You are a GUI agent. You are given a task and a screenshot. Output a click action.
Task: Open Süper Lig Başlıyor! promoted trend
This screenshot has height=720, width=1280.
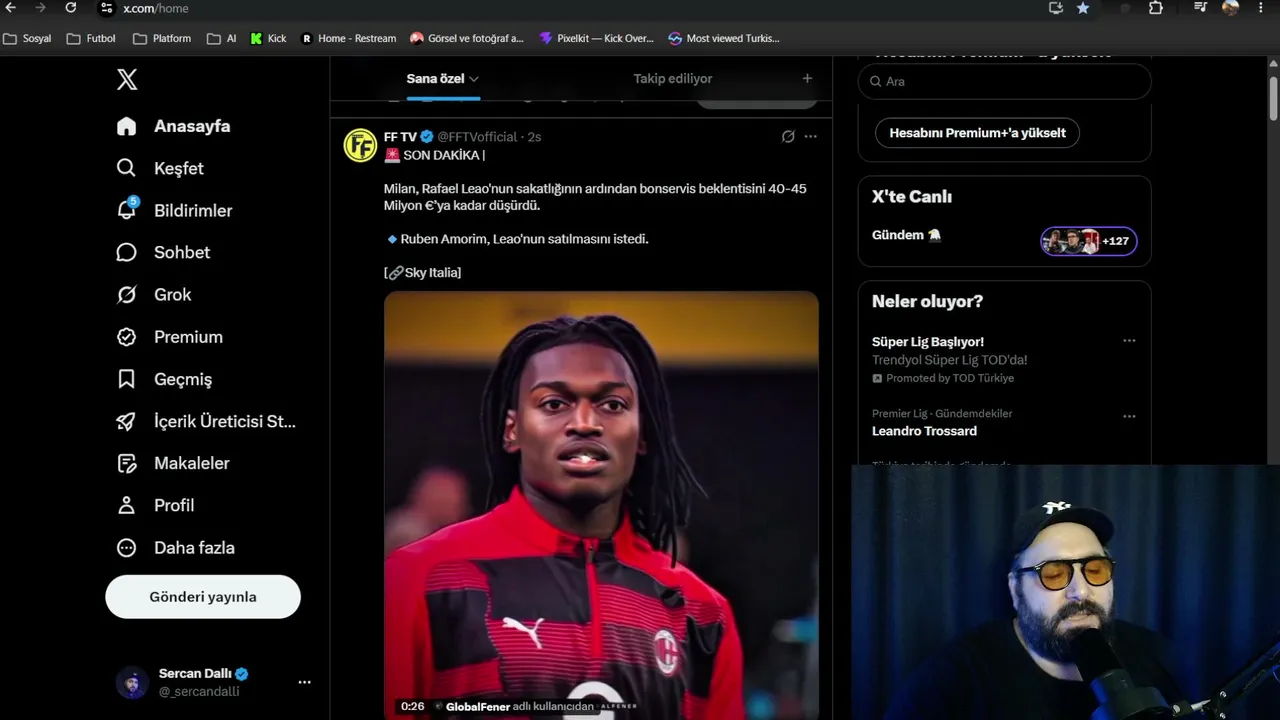[928, 342]
